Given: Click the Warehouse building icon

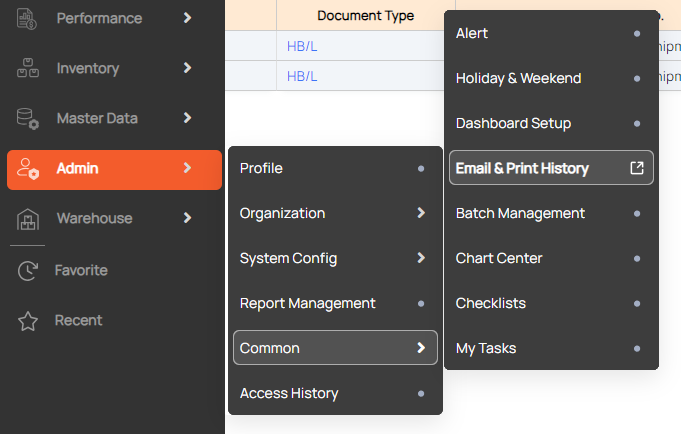Looking at the screenshot, I should 27,219.
